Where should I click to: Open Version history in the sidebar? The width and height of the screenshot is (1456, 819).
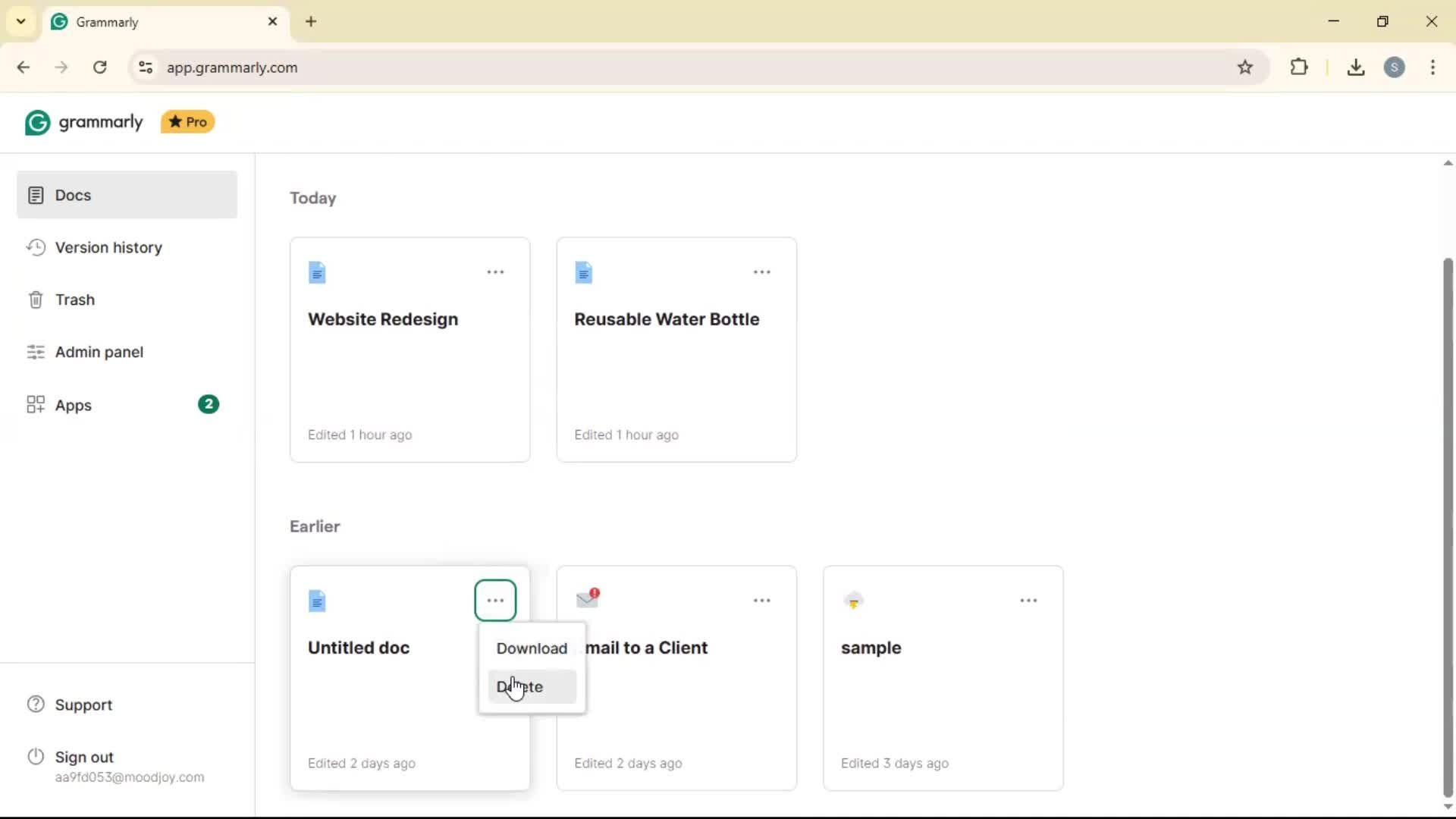point(108,248)
